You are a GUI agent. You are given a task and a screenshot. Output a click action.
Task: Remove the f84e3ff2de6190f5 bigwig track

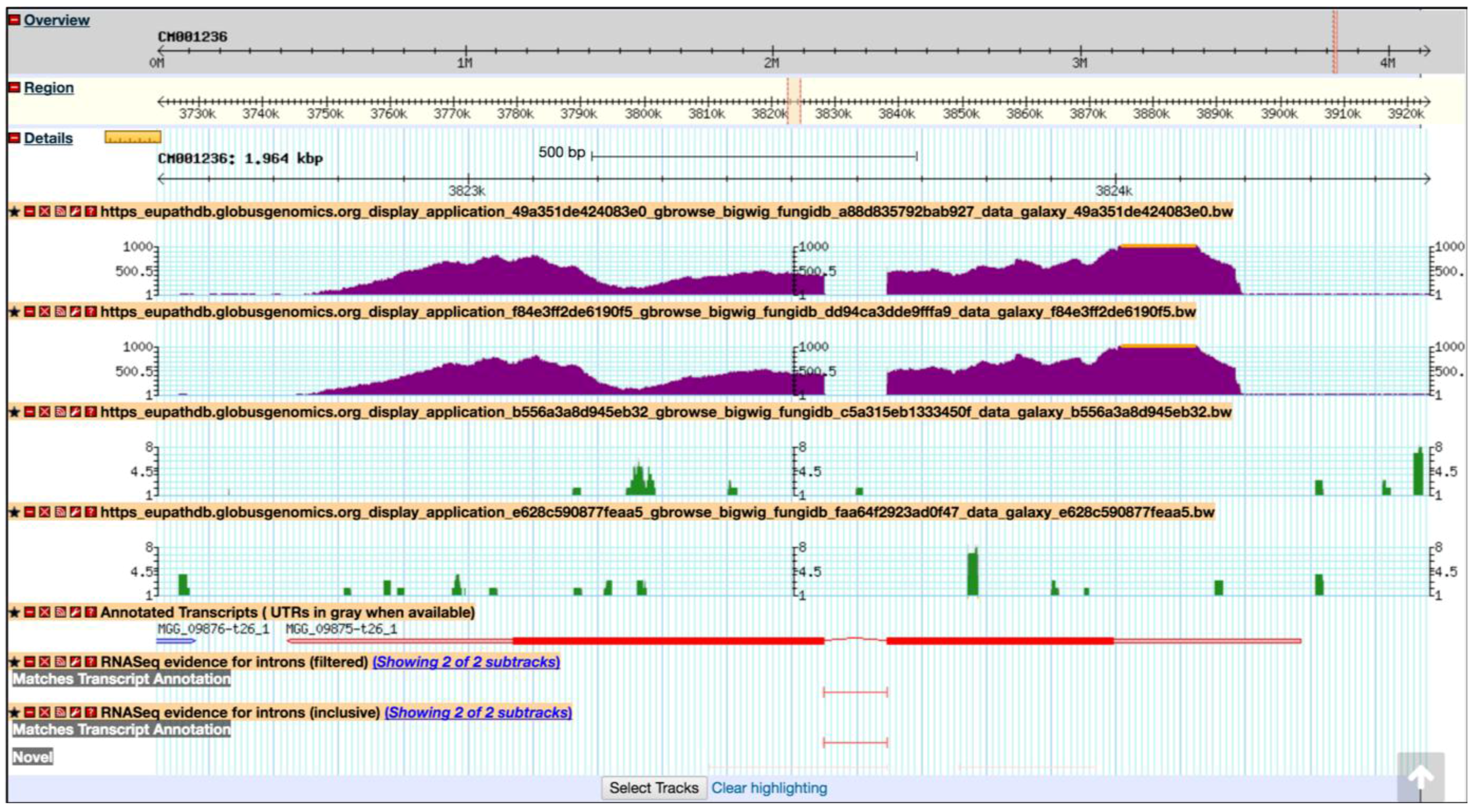tap(45, 312)
